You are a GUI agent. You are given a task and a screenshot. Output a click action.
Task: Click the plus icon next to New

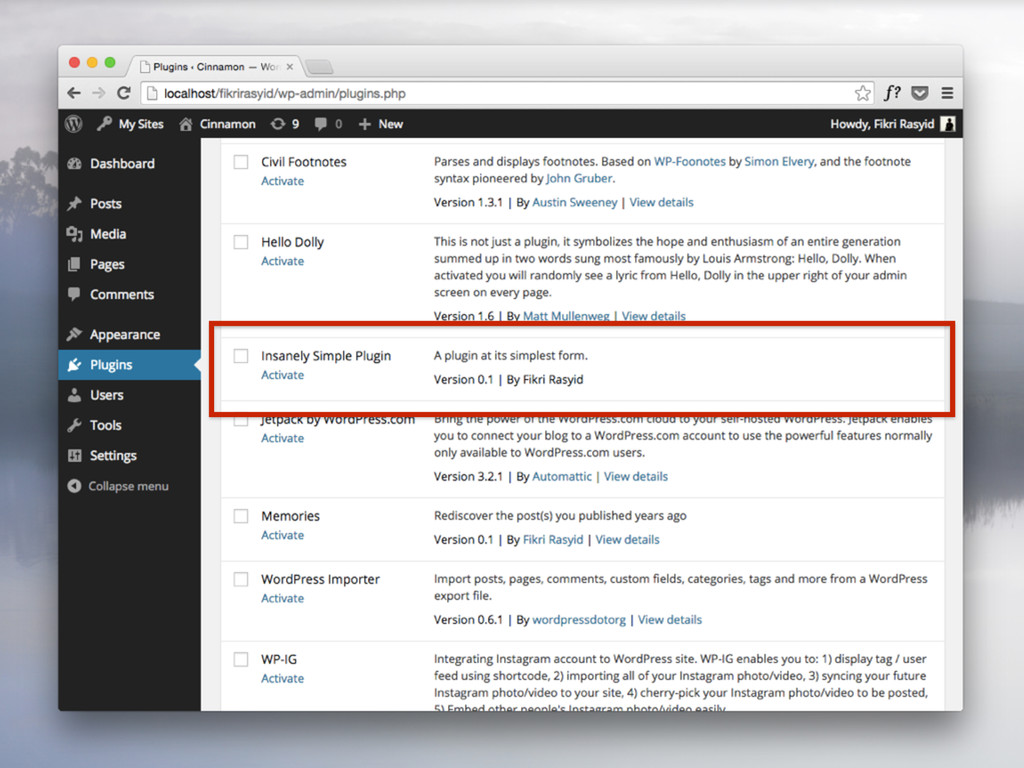pos(364,124)
